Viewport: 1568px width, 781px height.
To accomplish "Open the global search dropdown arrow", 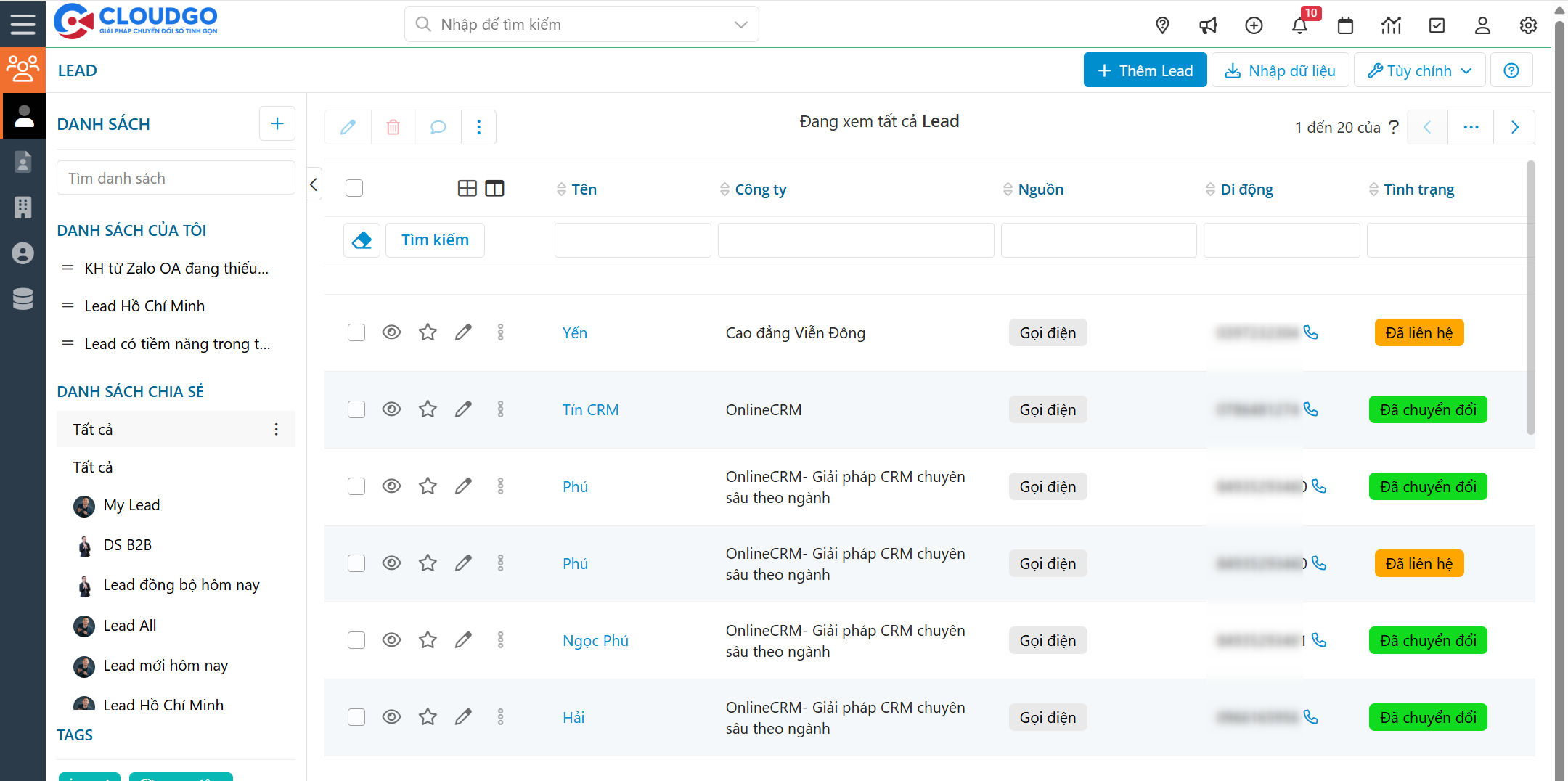I will point(740,25).
